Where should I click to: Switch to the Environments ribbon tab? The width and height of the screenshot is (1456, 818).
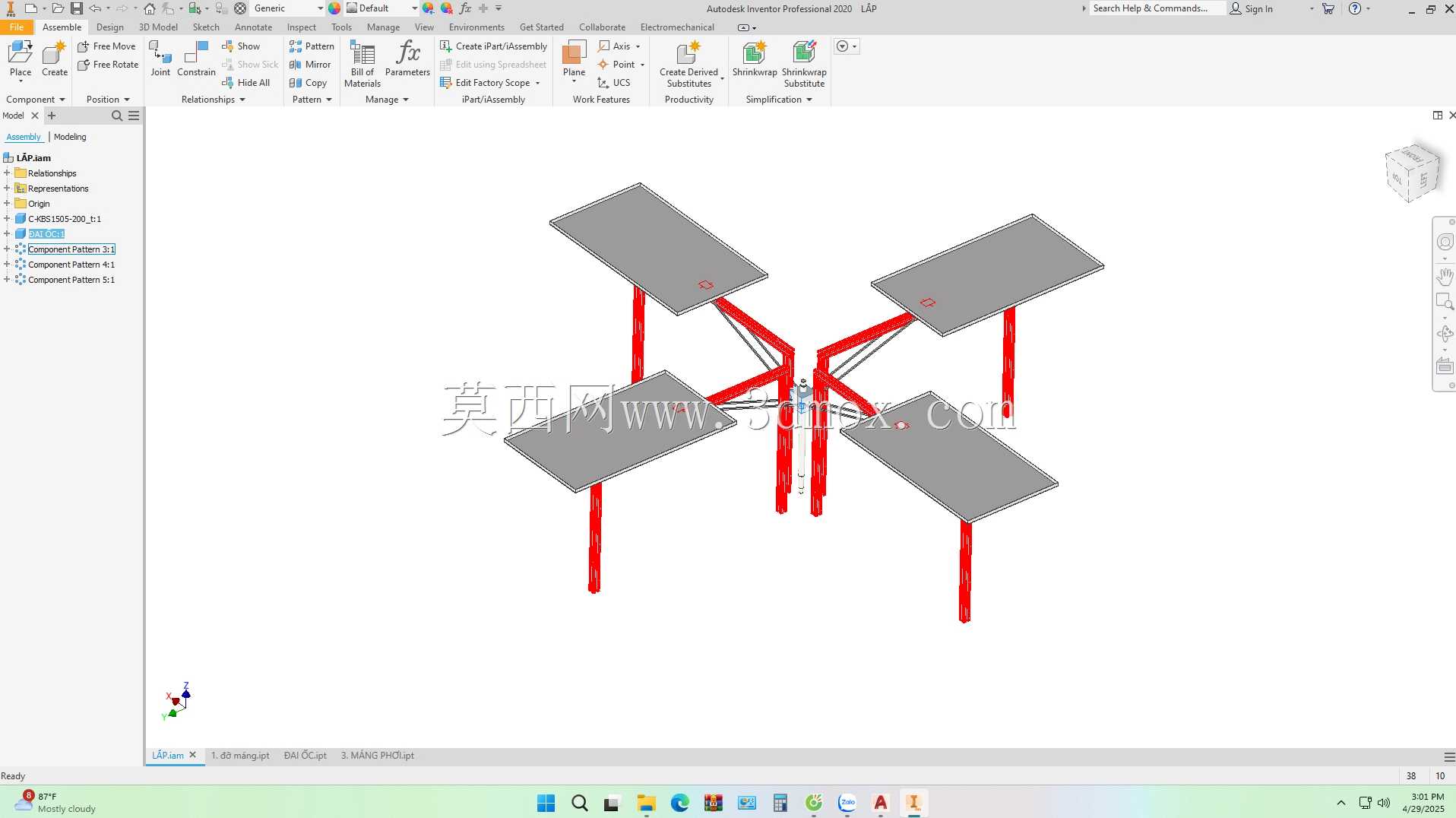pyautogui.click(x=476, y=27)
